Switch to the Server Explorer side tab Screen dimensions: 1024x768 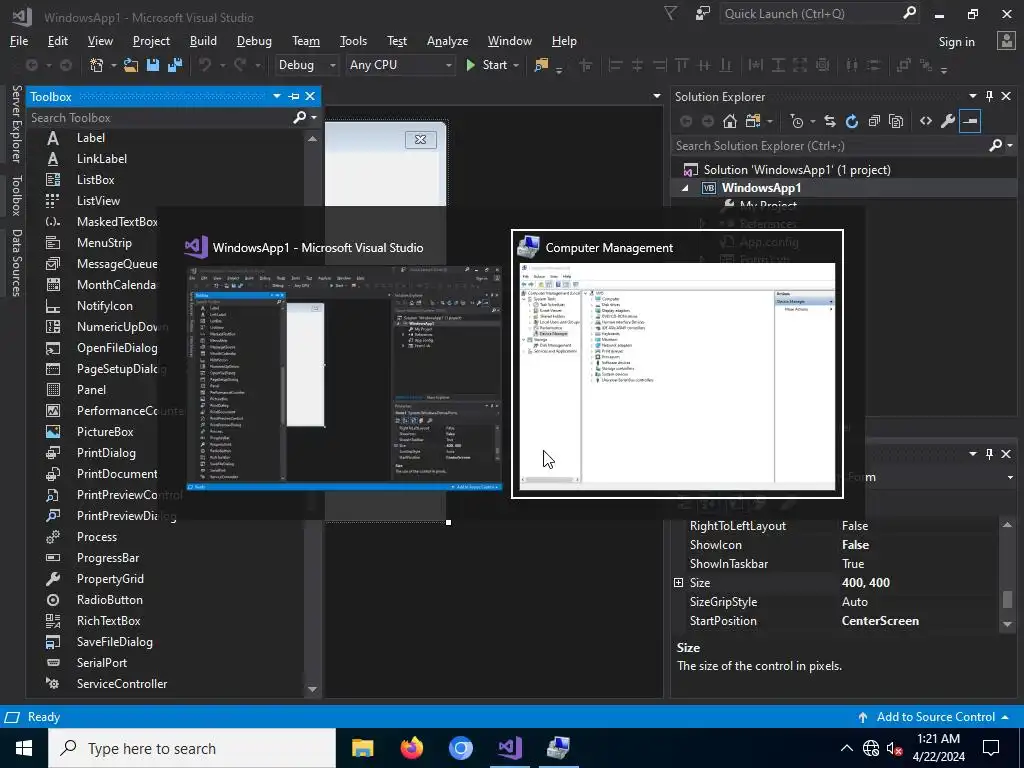coord(16,124)
